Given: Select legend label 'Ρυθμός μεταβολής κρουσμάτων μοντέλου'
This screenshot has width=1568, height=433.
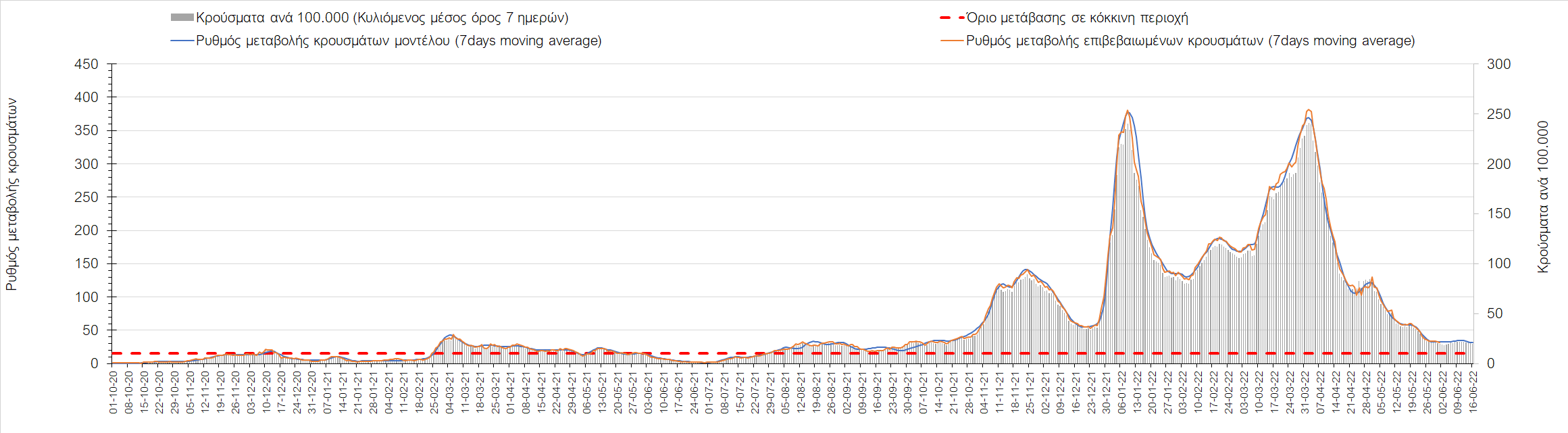Looking at the screenshot, I should pos(399,41).
